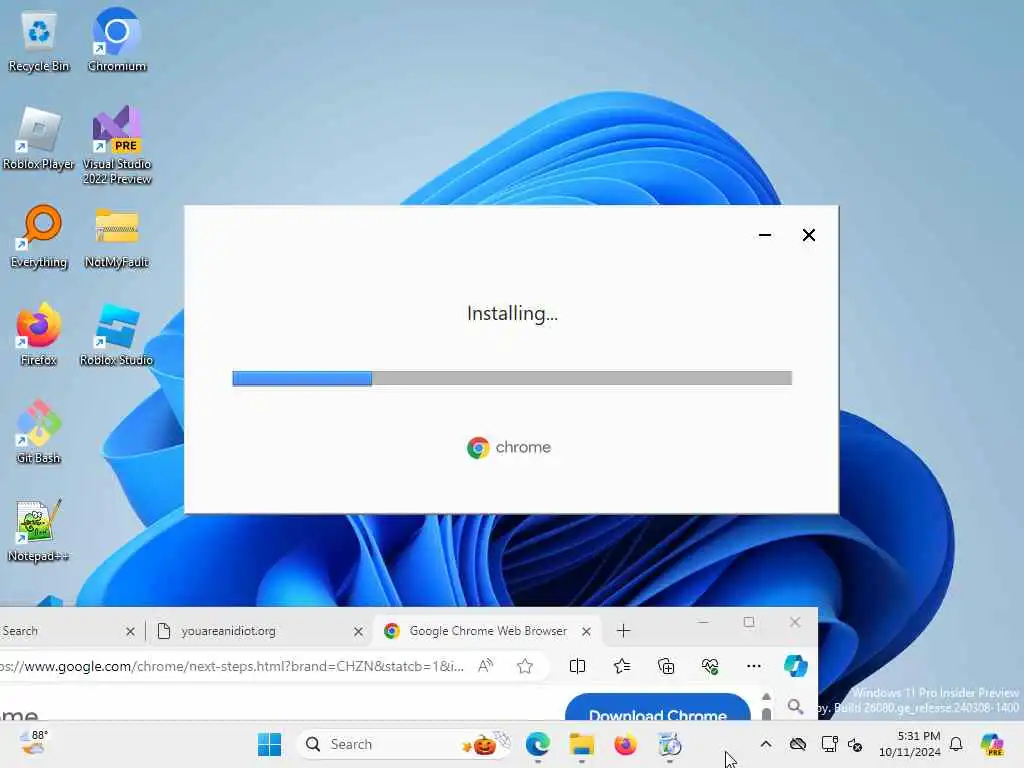Click the Edge page scrollbar up arrow
Screen dimensions: 1024x768
pos(767,697)
